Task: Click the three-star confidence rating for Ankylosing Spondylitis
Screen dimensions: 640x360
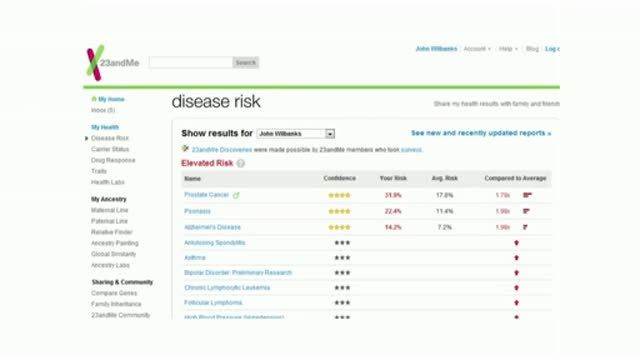Action: 342,243
